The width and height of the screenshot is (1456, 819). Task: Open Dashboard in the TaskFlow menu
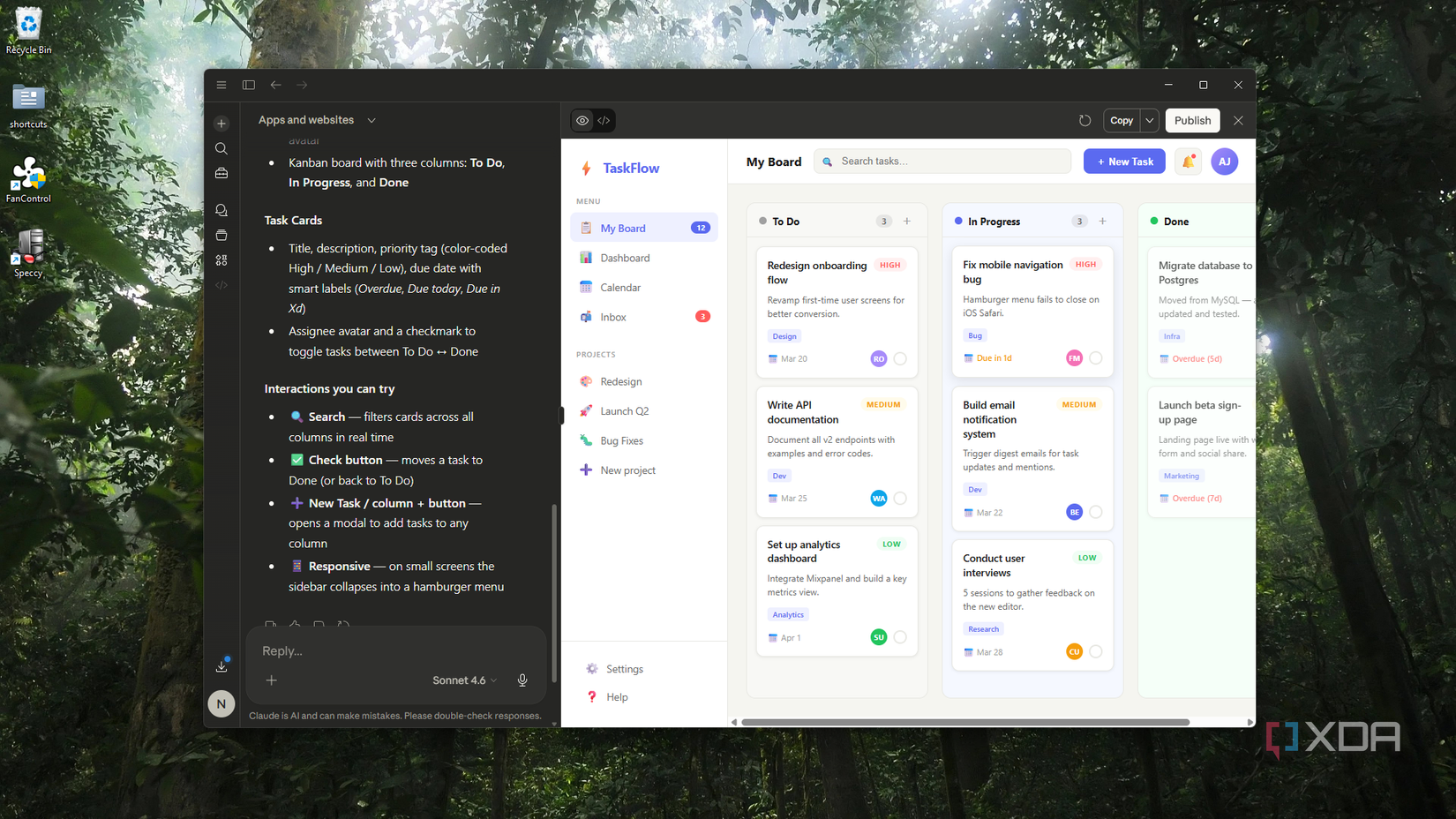[644, 258]
